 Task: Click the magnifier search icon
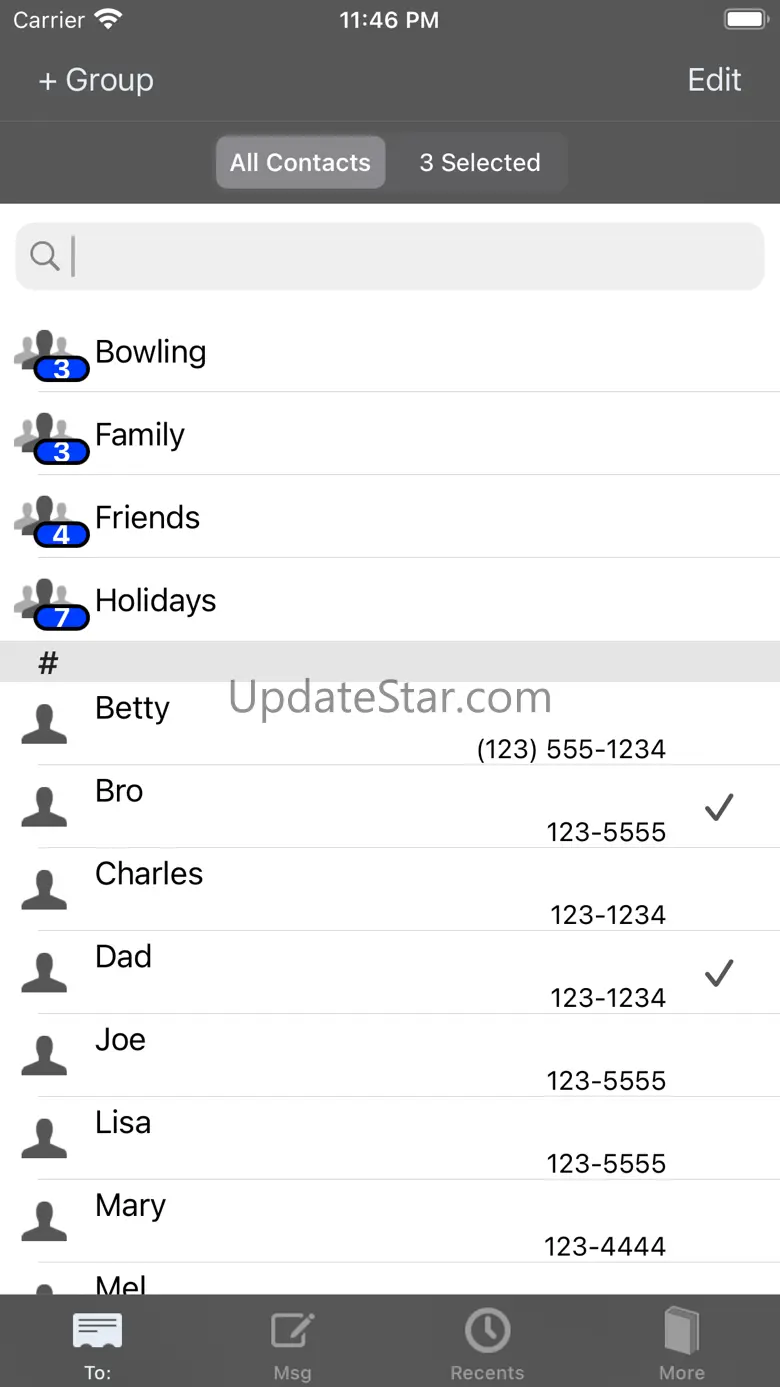[45, 256]
